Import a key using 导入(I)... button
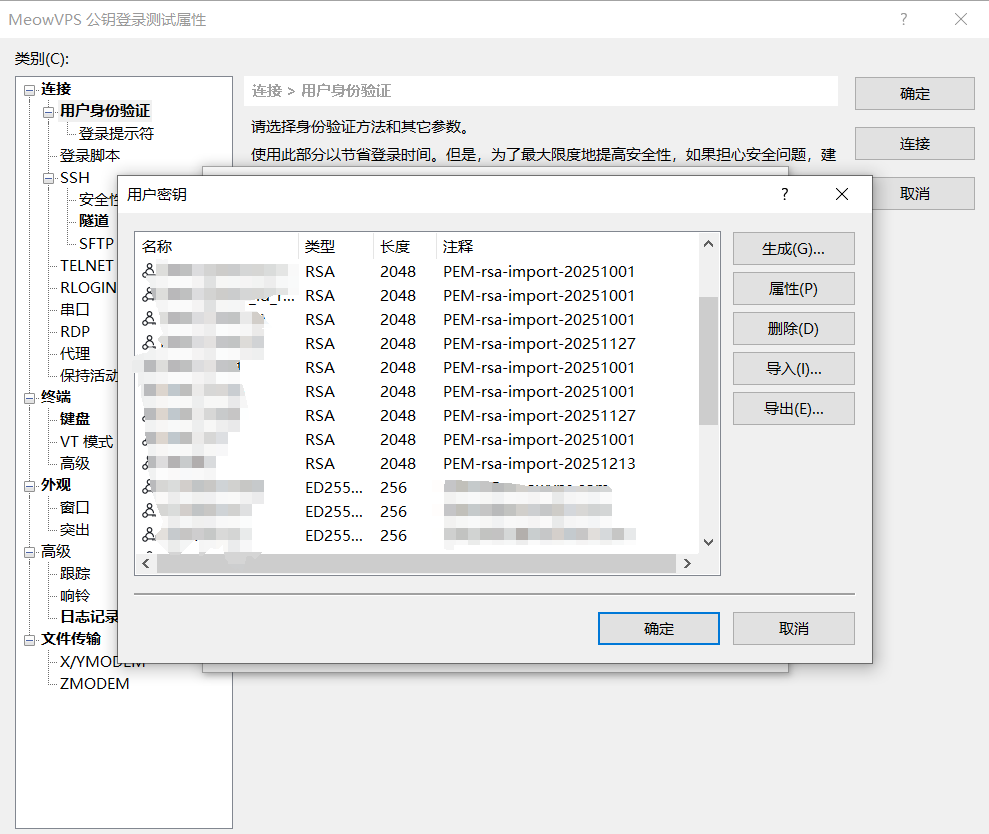989x834 pixels. point(793,368)
